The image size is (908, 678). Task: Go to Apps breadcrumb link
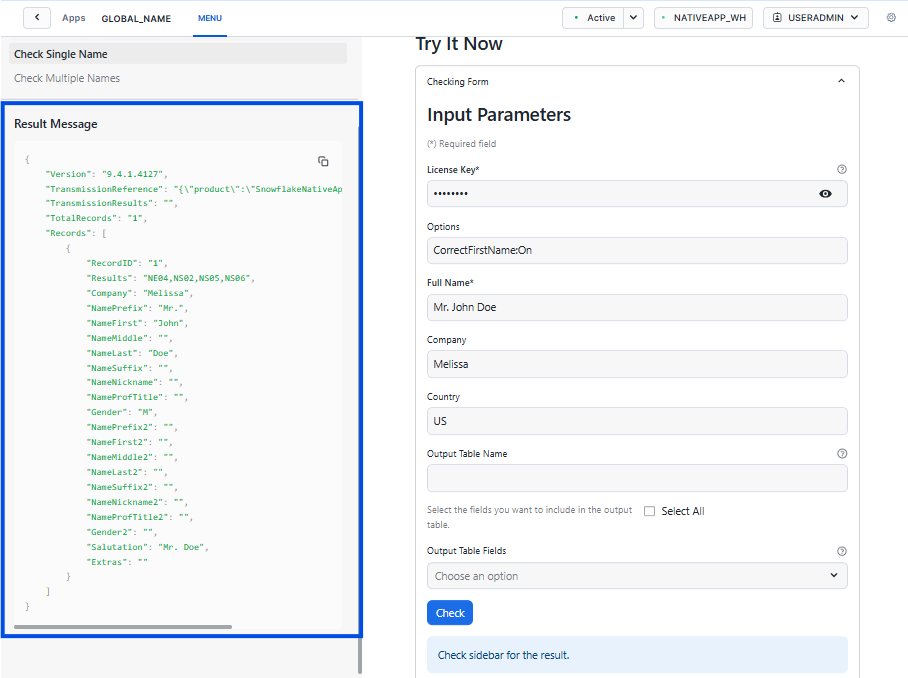pos(74,18)
